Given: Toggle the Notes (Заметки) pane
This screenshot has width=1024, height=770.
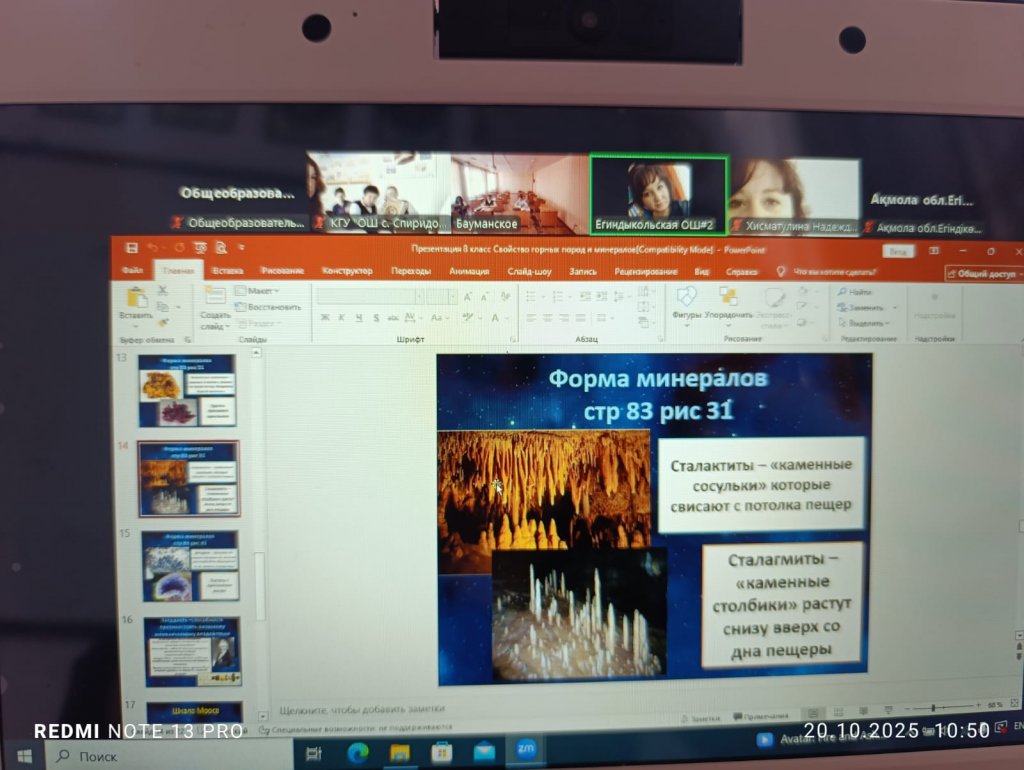Looking at the screenshot, I should pyautogui.click(x=704, y=717).
